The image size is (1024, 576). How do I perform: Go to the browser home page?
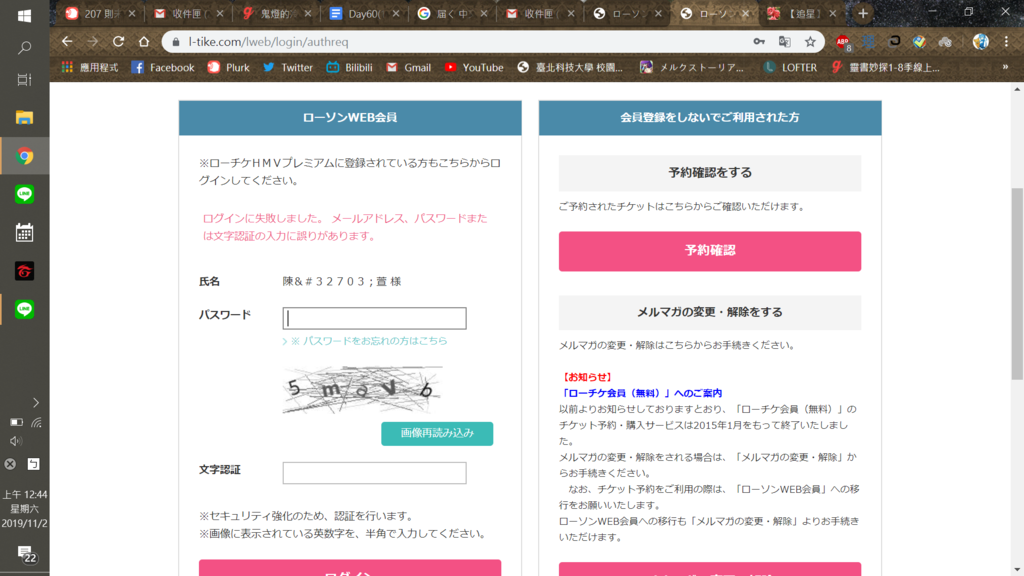tap(144, 42)
